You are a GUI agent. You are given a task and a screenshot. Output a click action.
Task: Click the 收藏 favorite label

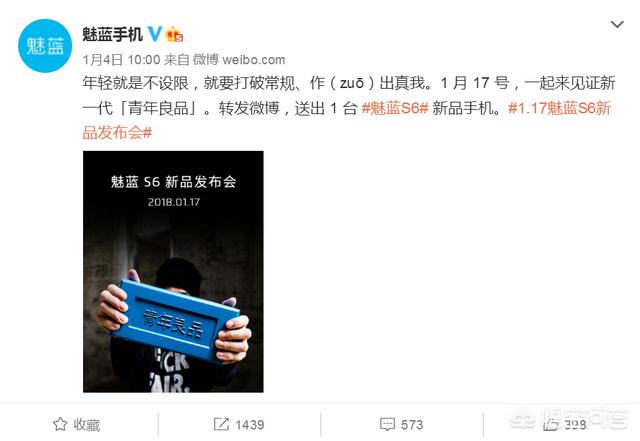[87, 425]
